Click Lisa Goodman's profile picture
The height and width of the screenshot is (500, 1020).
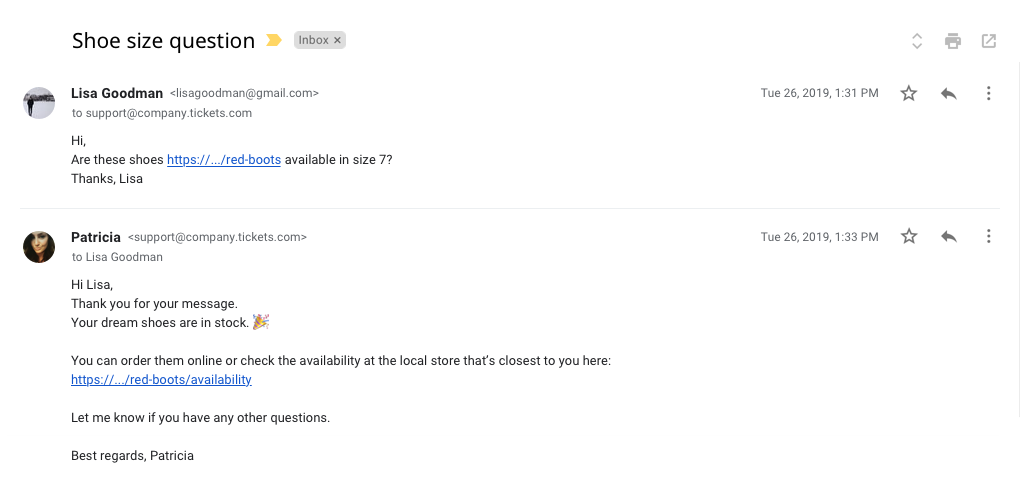pyautogui.click(x=39, y=103)
